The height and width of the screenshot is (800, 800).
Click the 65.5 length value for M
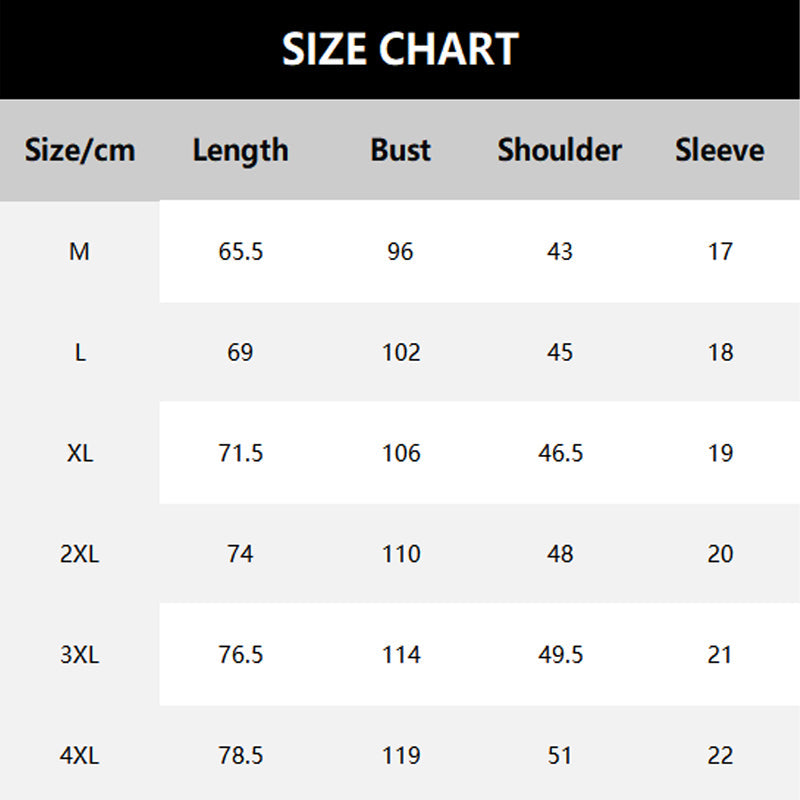point(240,252)
